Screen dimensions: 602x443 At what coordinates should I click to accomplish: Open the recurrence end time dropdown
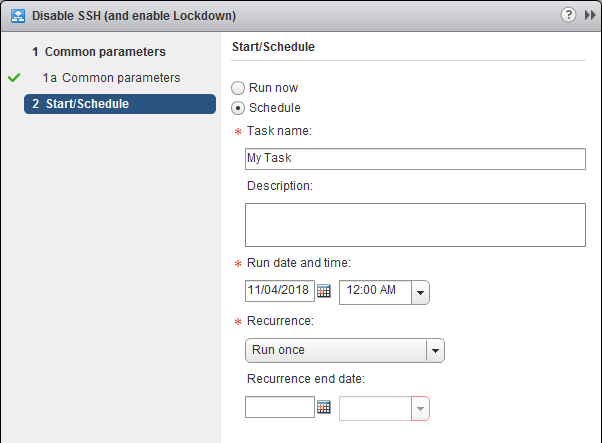(419, 408)
